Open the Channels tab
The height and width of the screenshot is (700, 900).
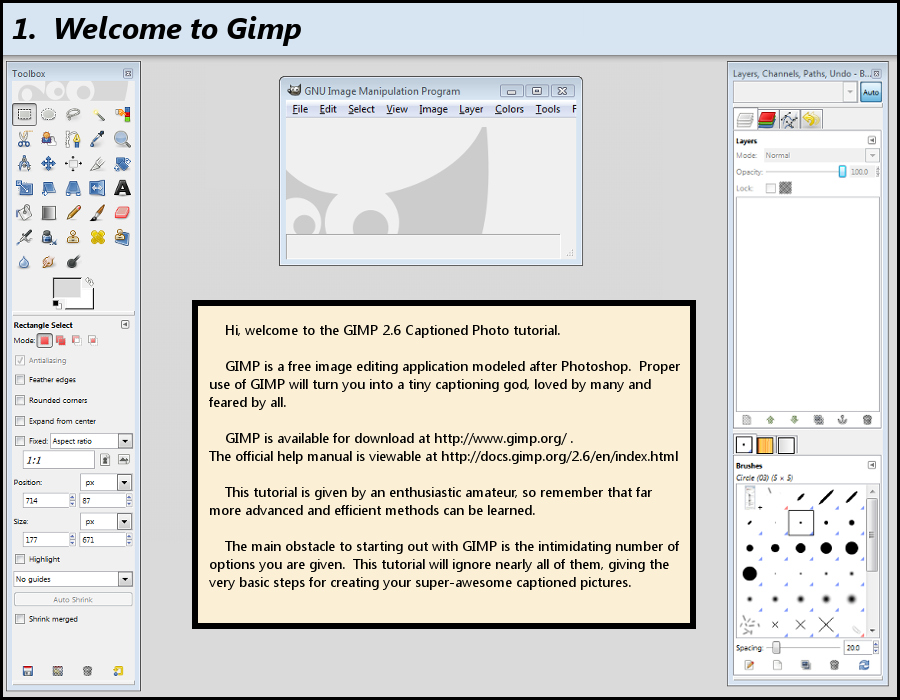(767, 119)
